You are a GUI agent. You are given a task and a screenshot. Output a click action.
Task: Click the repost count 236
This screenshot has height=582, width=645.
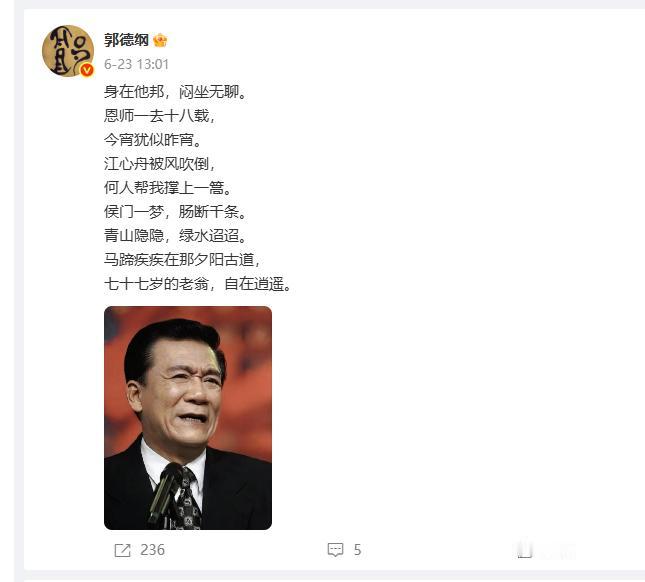[153, 550]
